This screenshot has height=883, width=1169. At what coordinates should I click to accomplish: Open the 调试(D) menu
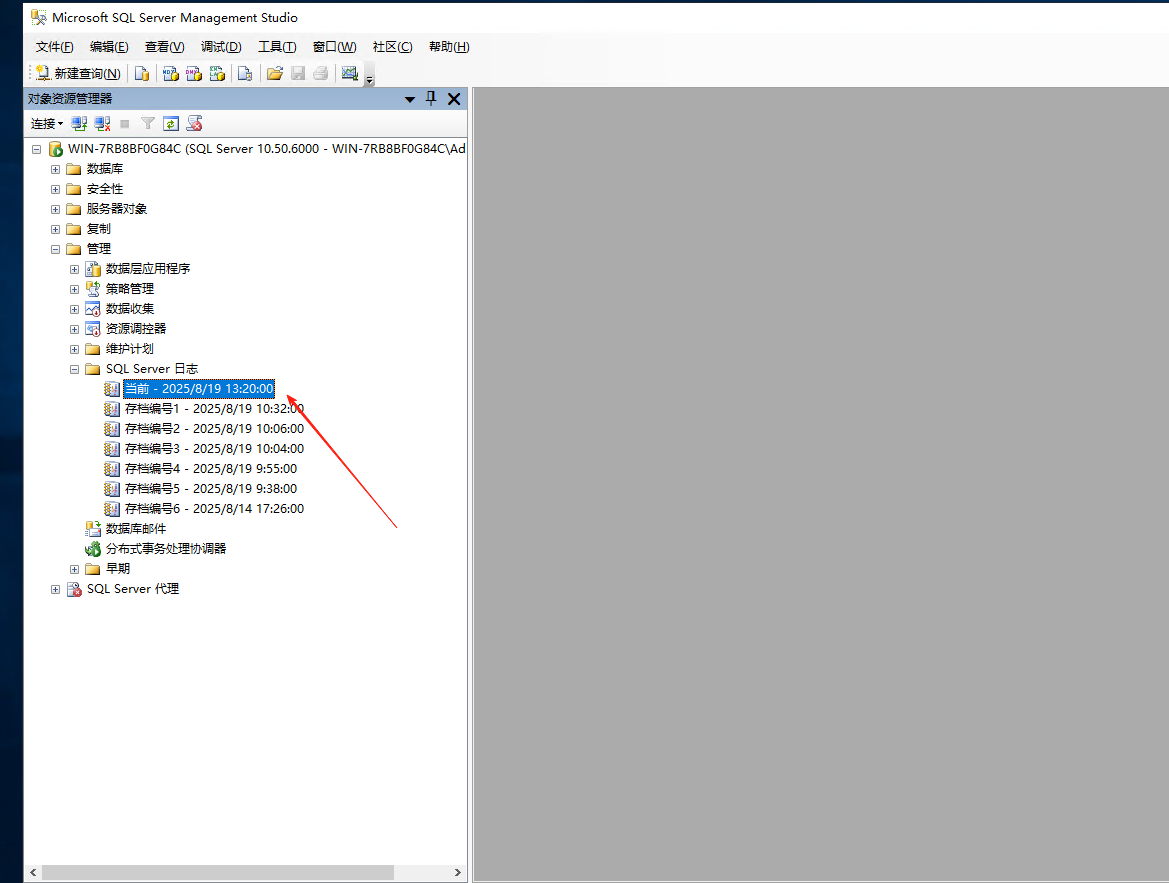coord(221,47)
